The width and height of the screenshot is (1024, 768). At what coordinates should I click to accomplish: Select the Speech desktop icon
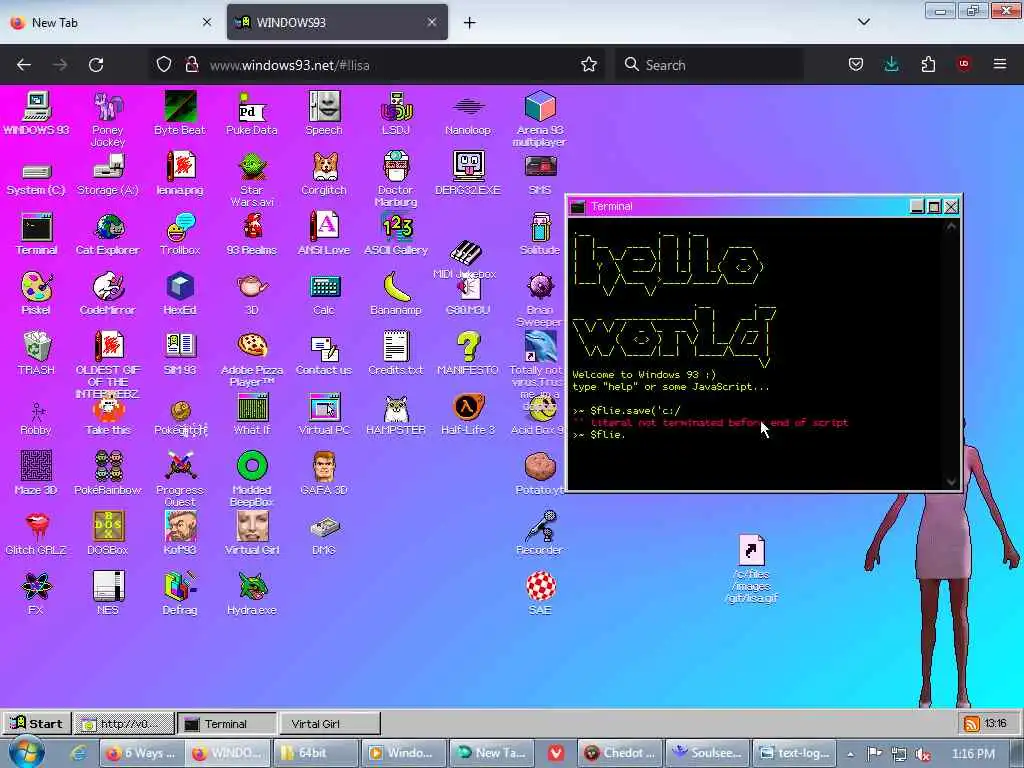coord(324,114)
